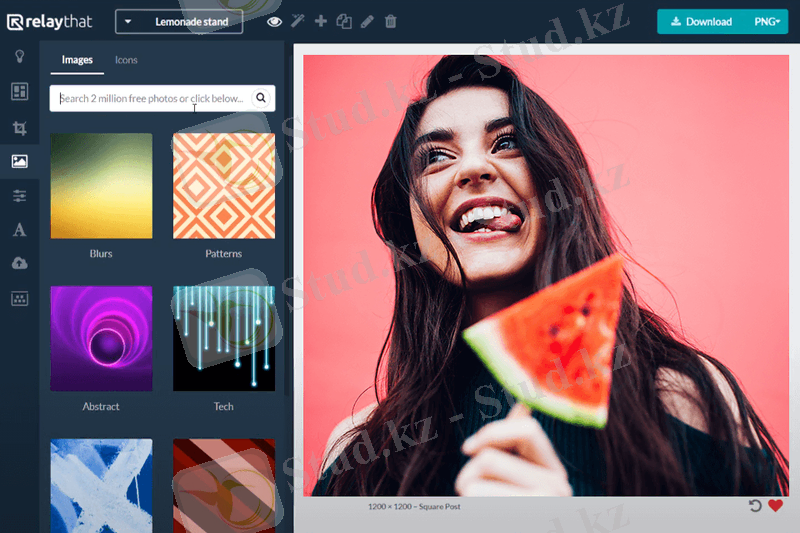Image resolution: width=800 pixels, height=533 pixels.
Task: Toggle the red heart favorite icon
Action: [776, 505]
